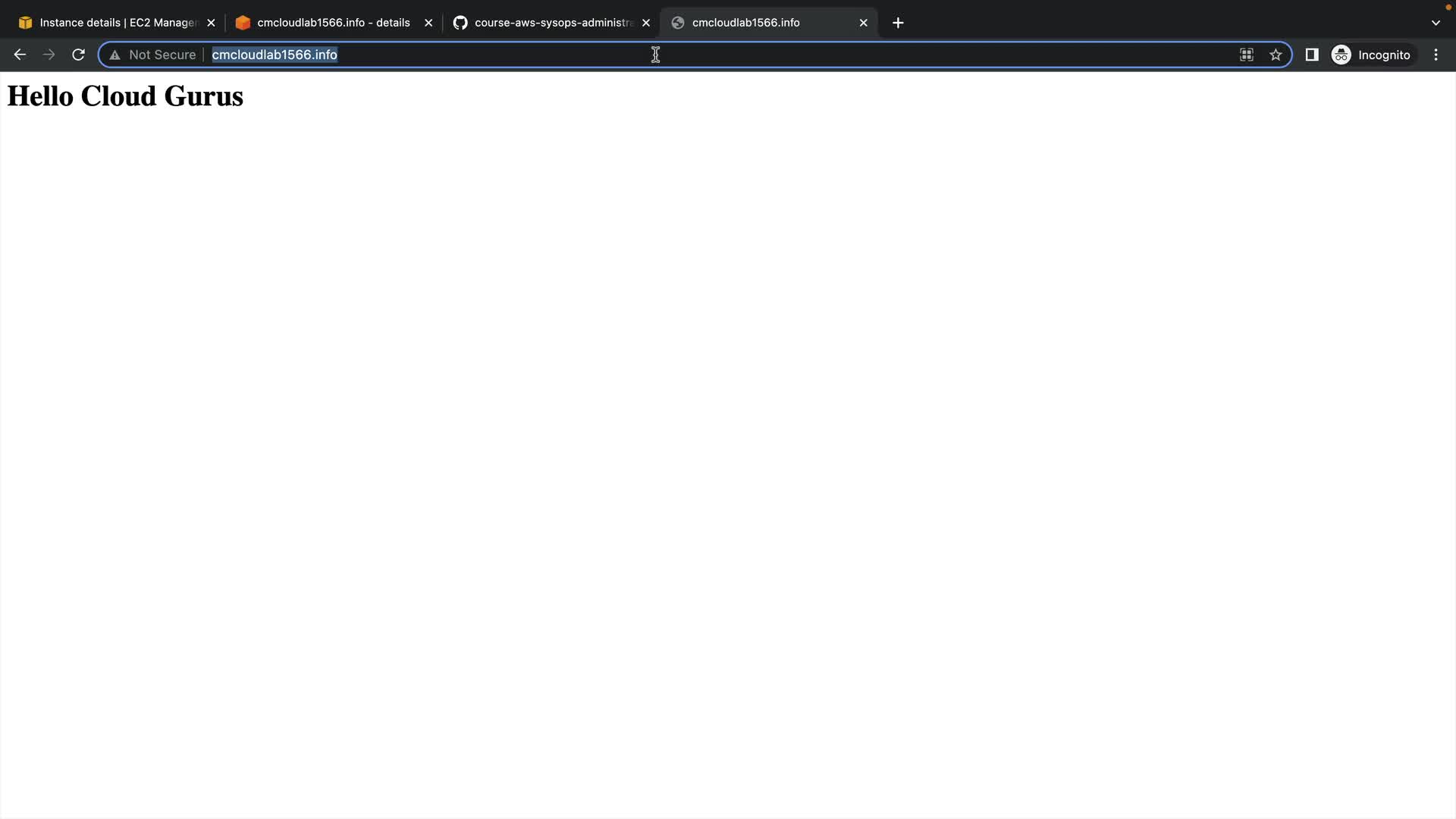Close the cmcloudlab1566.info - details tab
Image resolution: width=1456 pixels, height=819 pixels.
coord(428,23)
